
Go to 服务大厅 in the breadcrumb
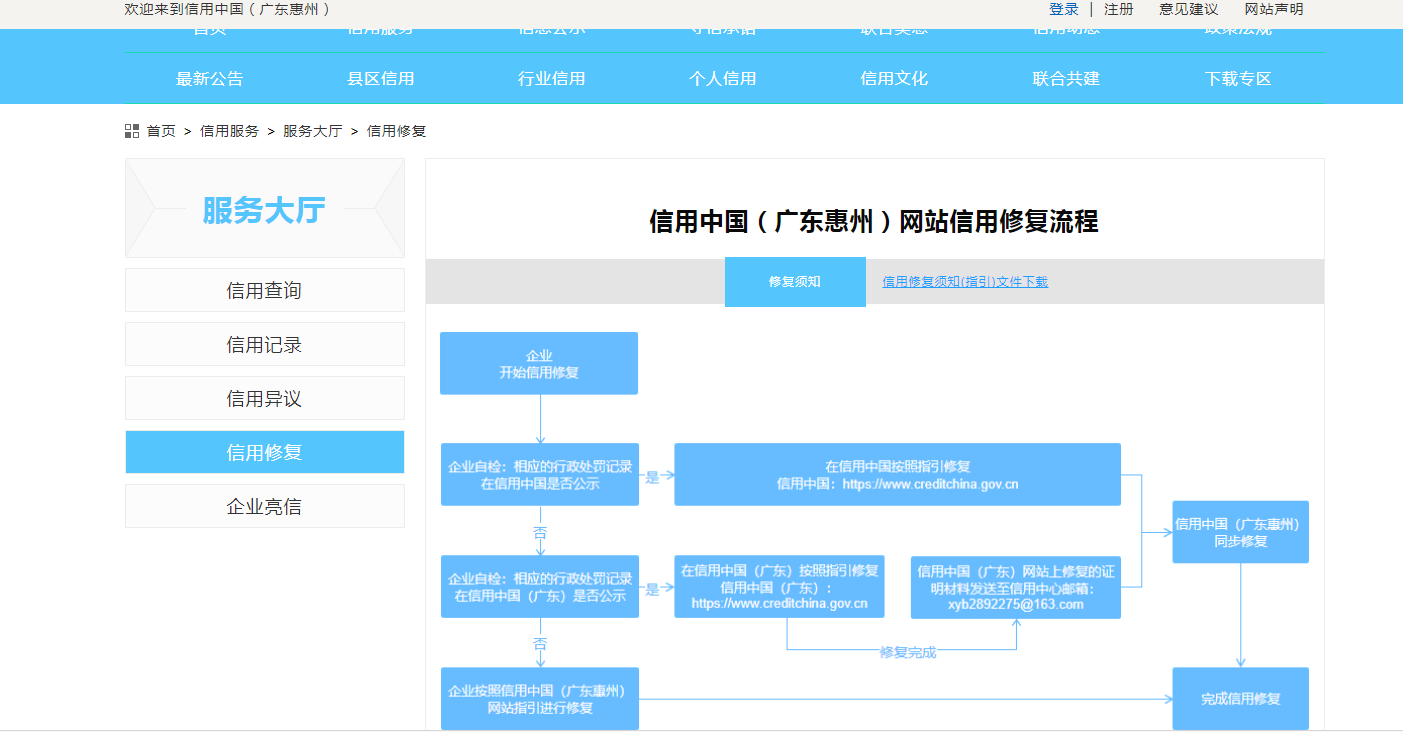pyautogui.click(x=313, y=131)
